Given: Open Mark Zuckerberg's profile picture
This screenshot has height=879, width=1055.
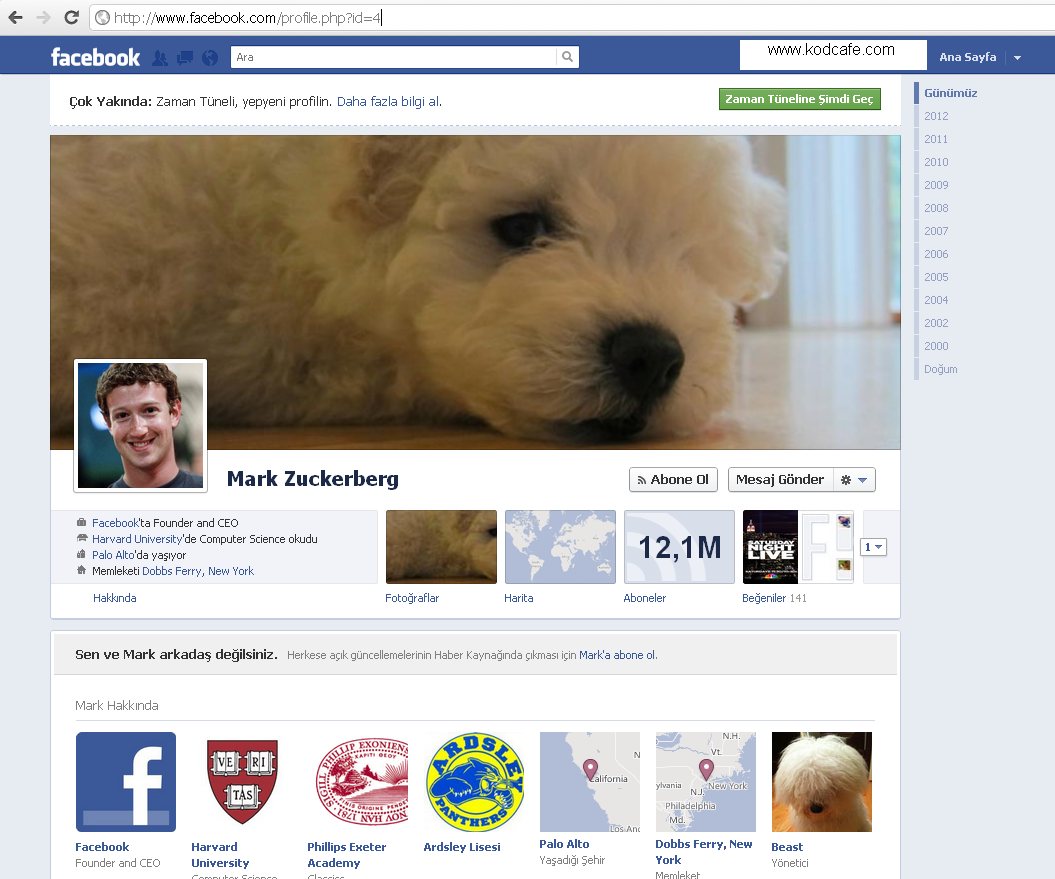Looking at the screenshot, I should [x=140, y=425].
